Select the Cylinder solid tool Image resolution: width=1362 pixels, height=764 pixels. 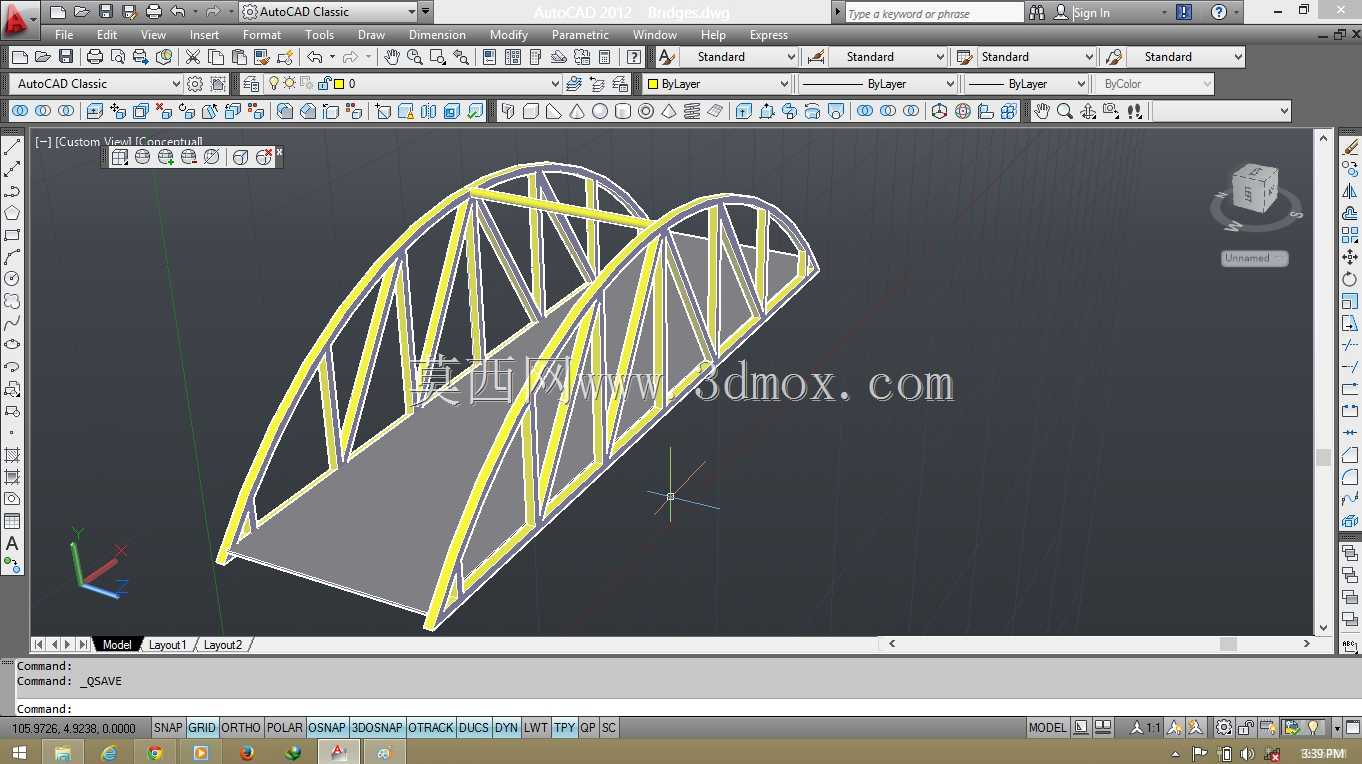pyautogui.click(x=622, y=111)
